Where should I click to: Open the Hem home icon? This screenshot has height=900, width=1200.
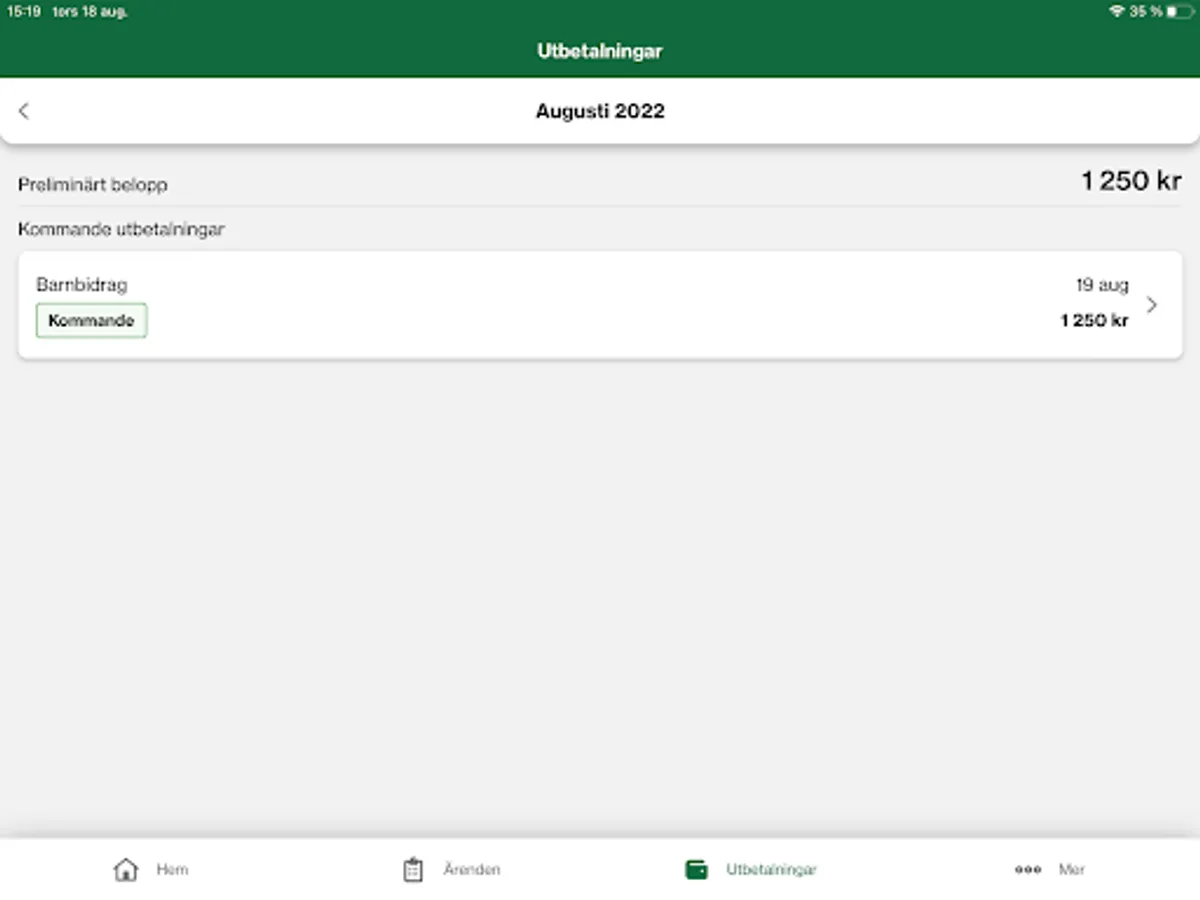coord(126,869)
